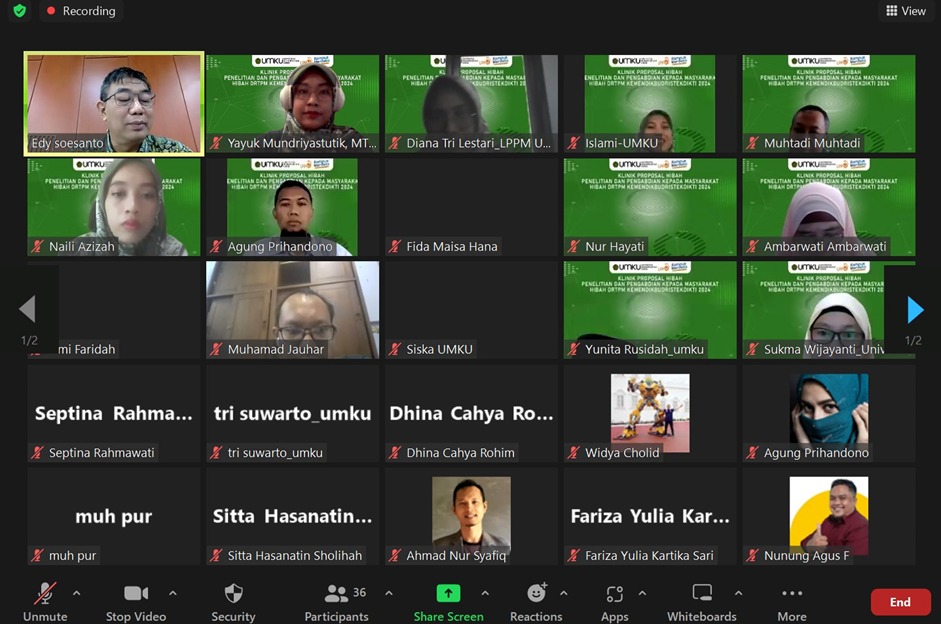Viewport: 941px width, 624px height.
Task: Open the Apps panel
Action: click(614, 601)
